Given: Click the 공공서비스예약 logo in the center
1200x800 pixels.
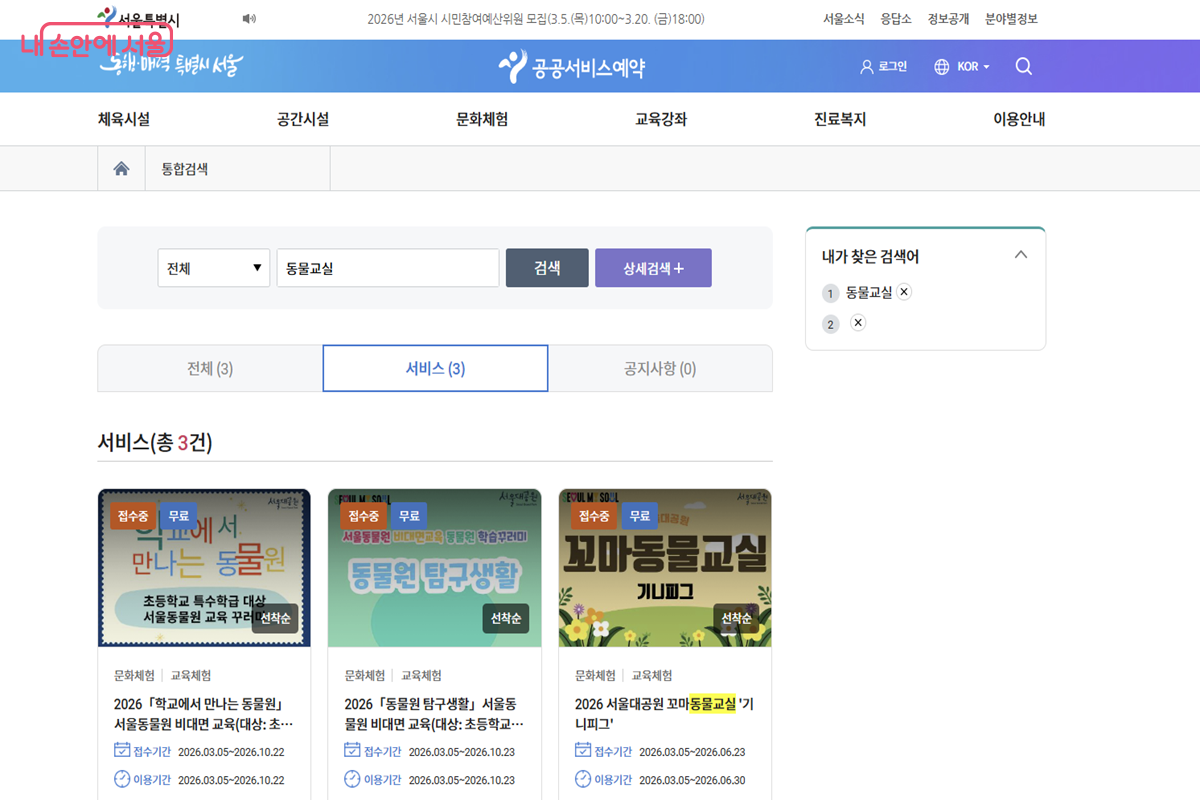Looking at the screenshot, I should click(572, 66).
